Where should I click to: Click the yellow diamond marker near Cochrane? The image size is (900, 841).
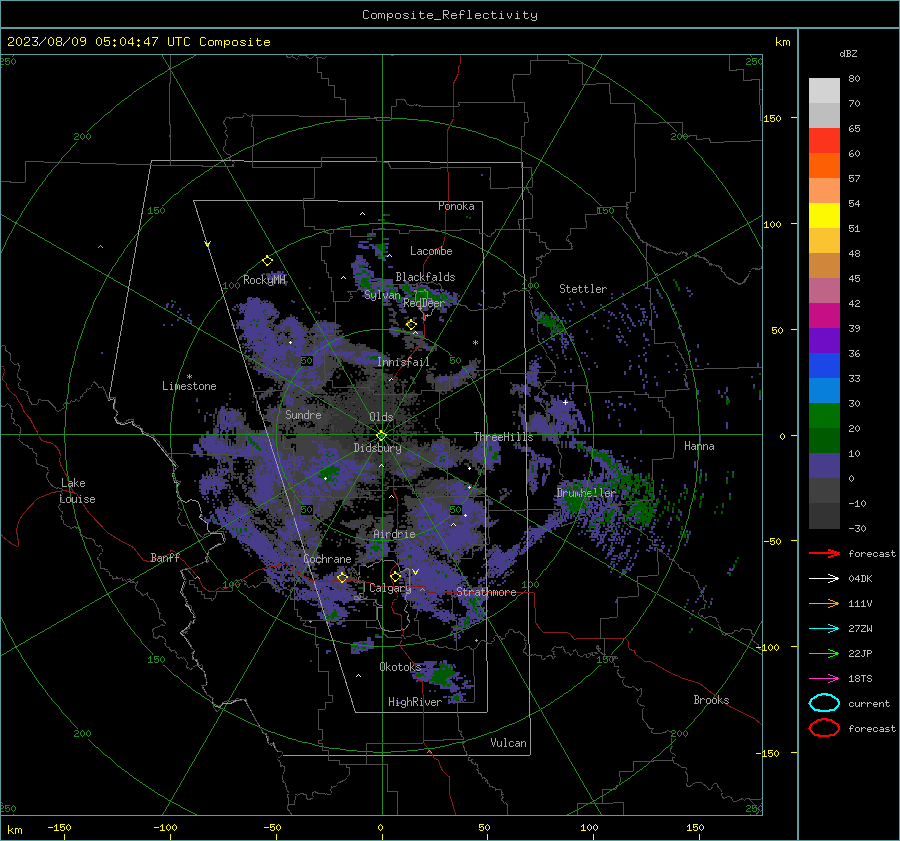(343, 577)
